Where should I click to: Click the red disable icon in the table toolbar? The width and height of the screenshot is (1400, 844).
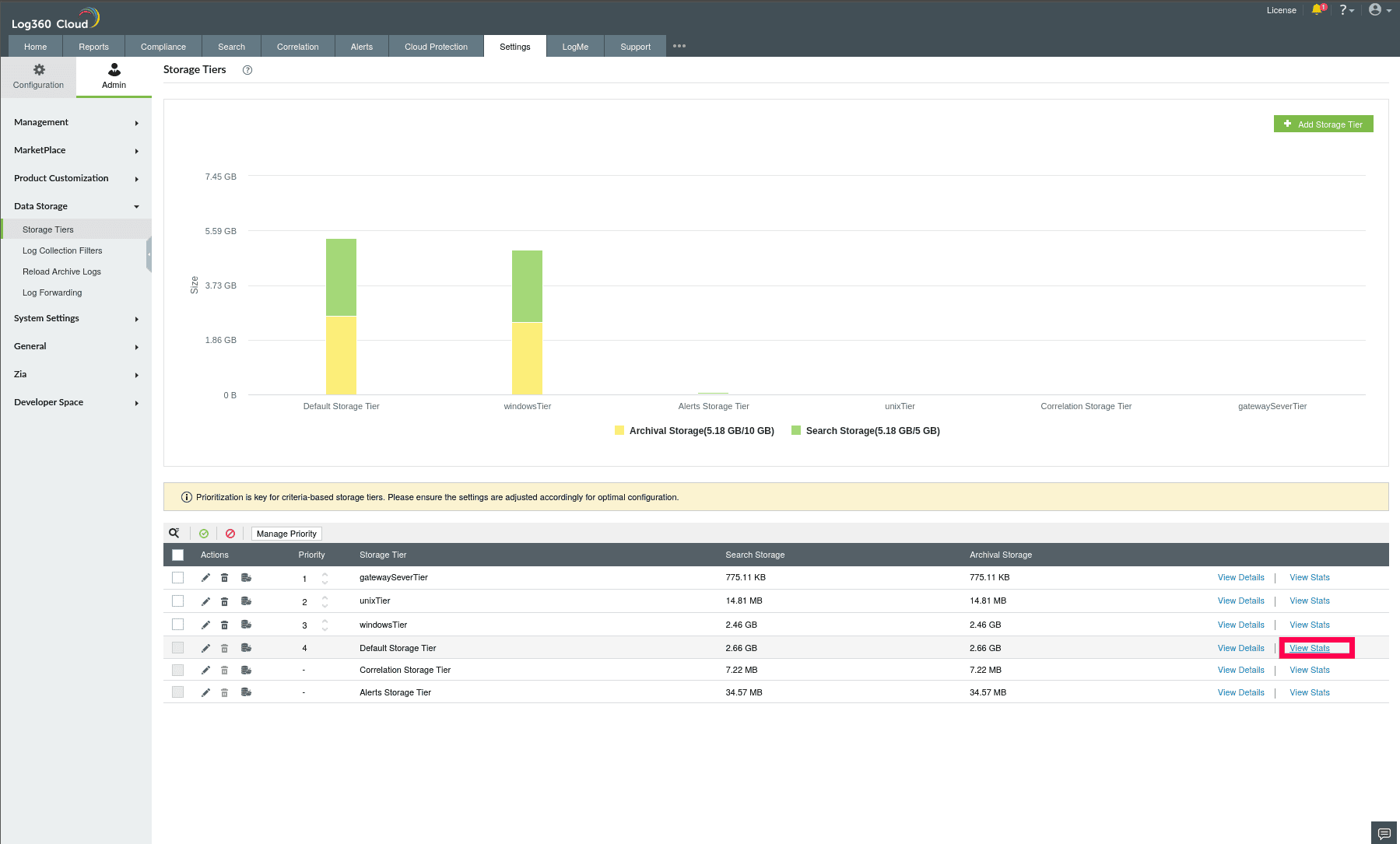230,533
